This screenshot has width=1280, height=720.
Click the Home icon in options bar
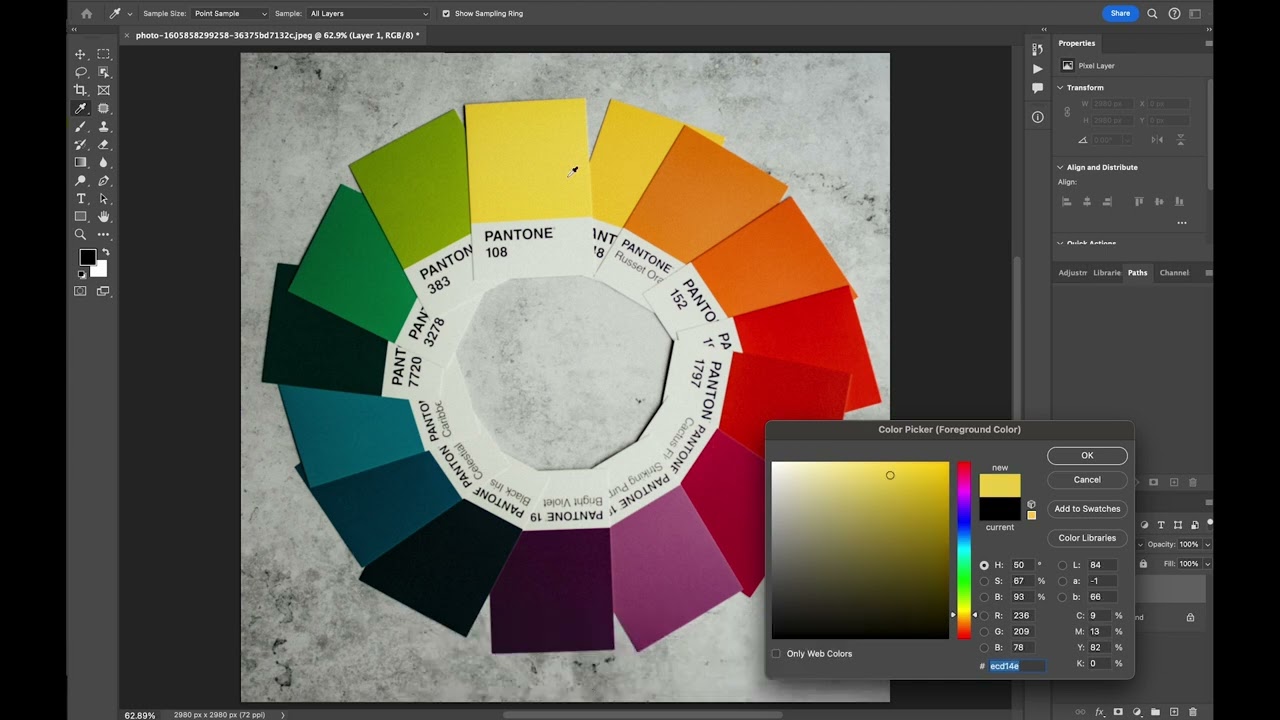(86, 14)
